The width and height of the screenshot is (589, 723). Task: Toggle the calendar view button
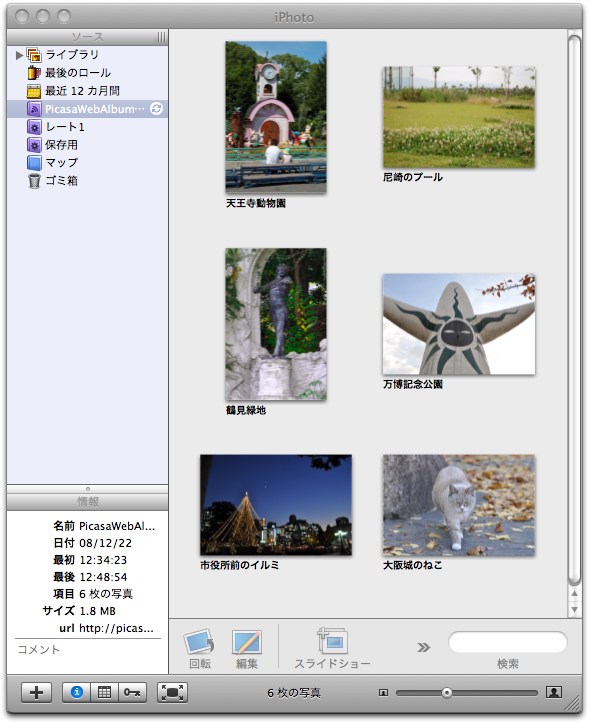click(x=105, y=693)
